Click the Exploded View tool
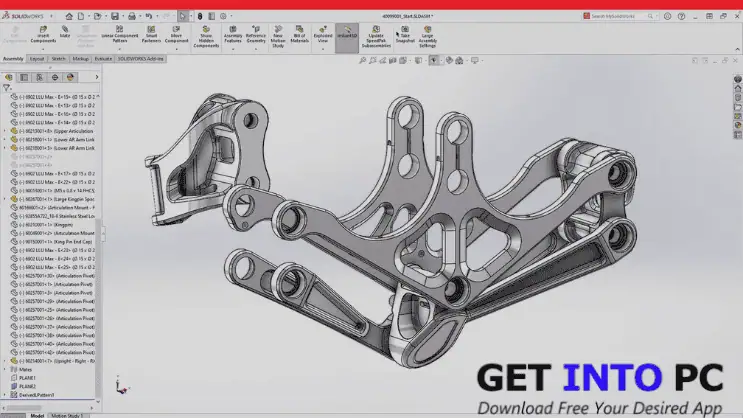 click(323, 35)
